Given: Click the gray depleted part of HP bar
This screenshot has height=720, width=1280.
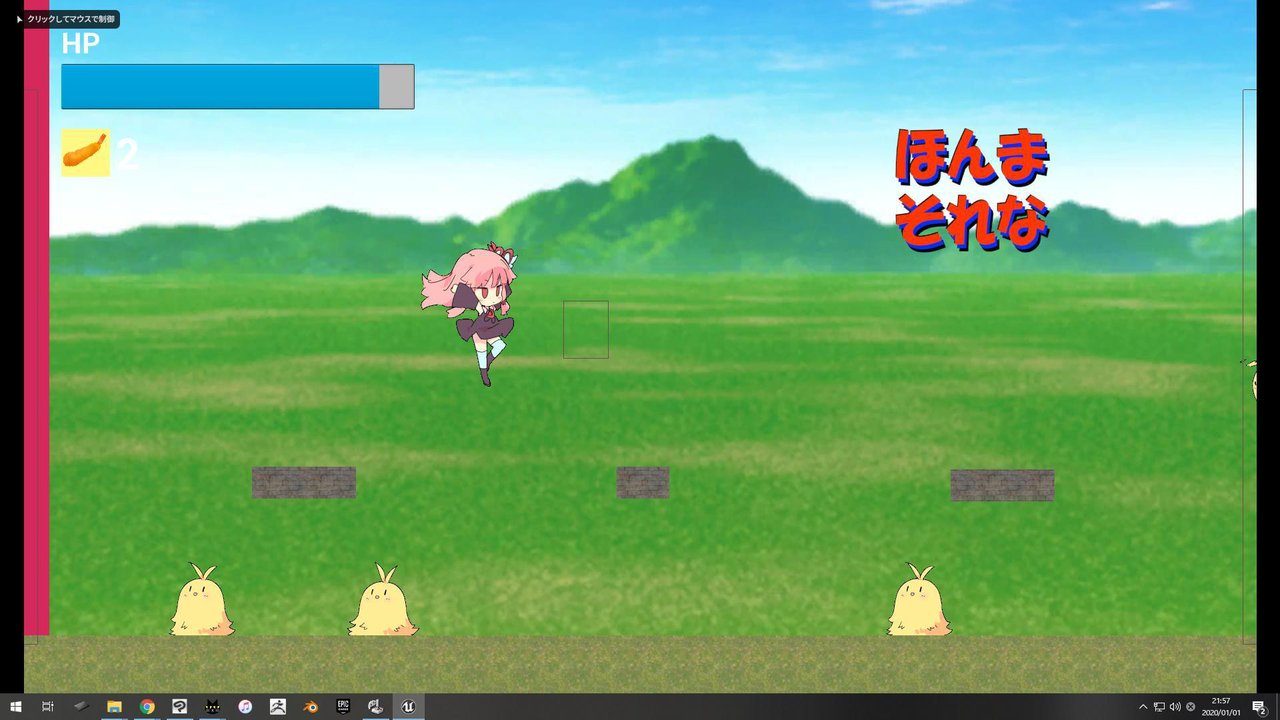Looking at the screenshot, I should pyautogui.click(x=397, y=87).
